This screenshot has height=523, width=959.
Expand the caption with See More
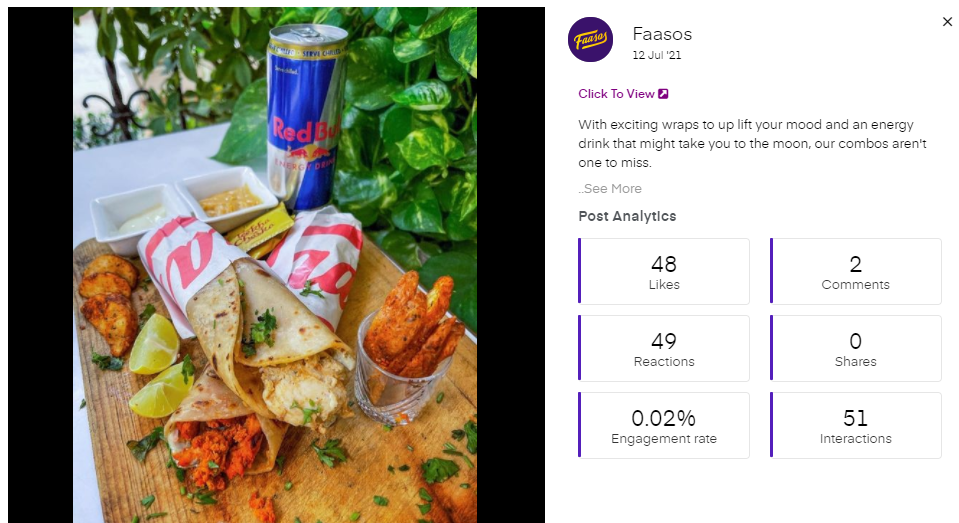pos(612,189)
